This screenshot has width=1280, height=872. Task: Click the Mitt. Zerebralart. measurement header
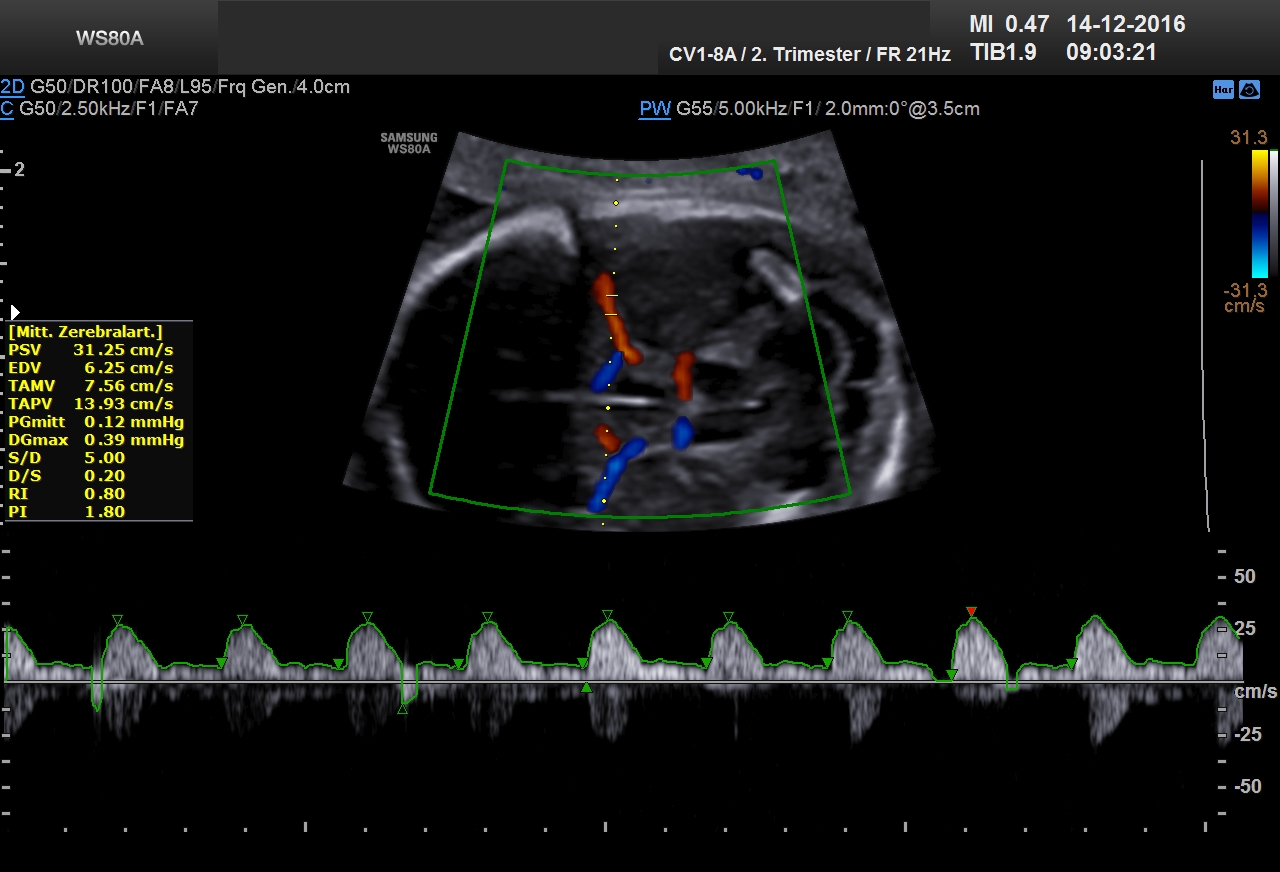point(86,331)
